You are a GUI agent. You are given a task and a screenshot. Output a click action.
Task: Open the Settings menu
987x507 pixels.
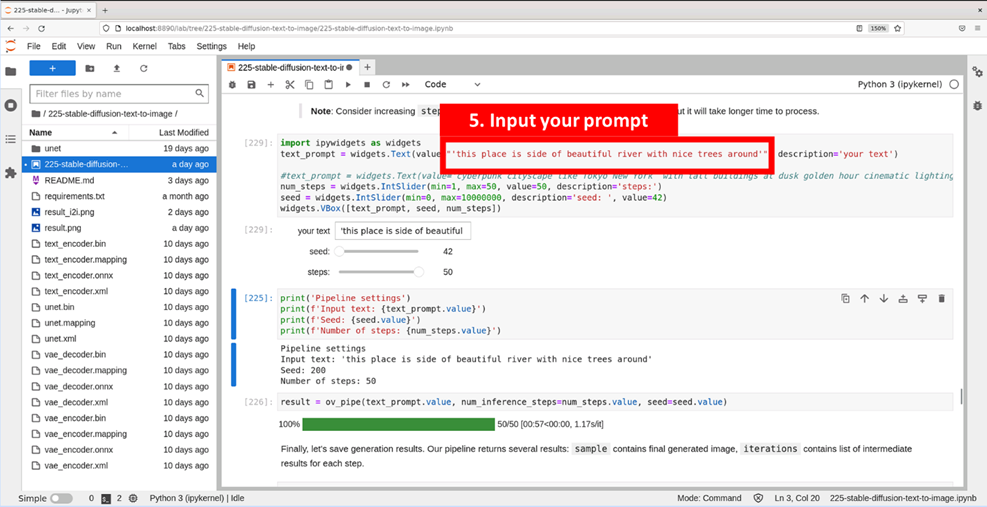pos(212,46)
